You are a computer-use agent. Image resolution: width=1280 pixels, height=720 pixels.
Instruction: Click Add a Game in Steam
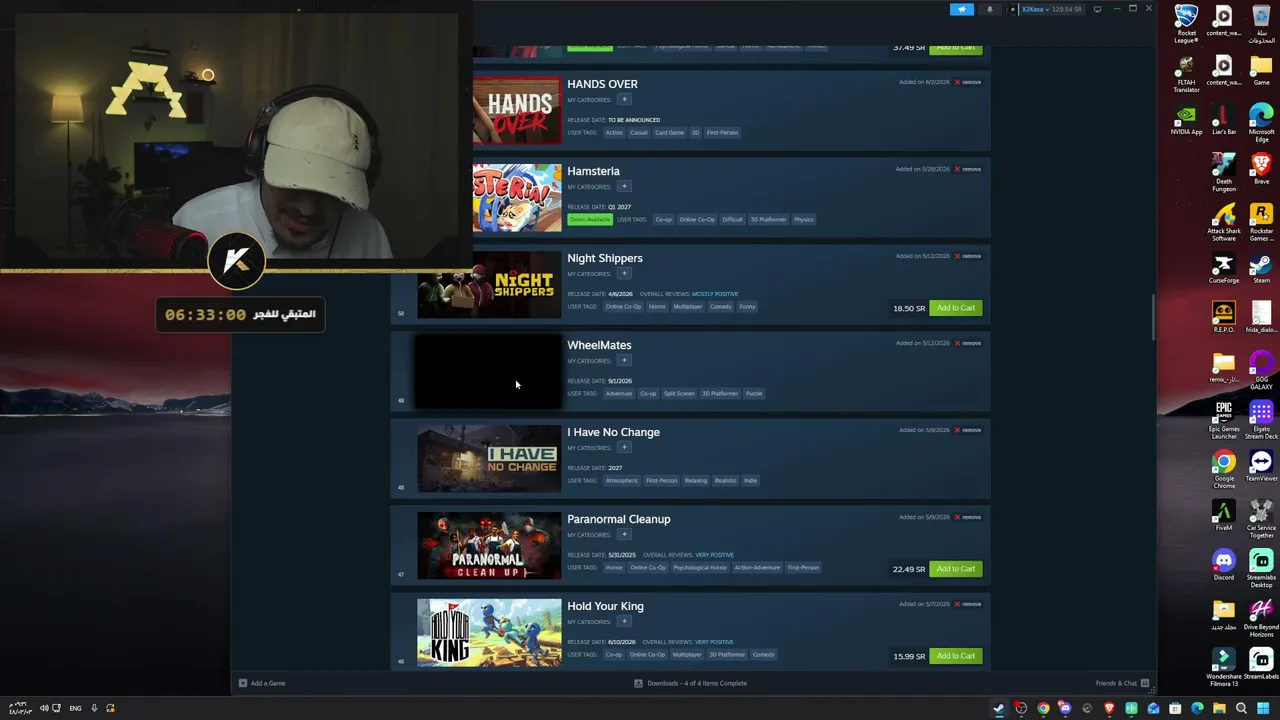pos(262,683)
